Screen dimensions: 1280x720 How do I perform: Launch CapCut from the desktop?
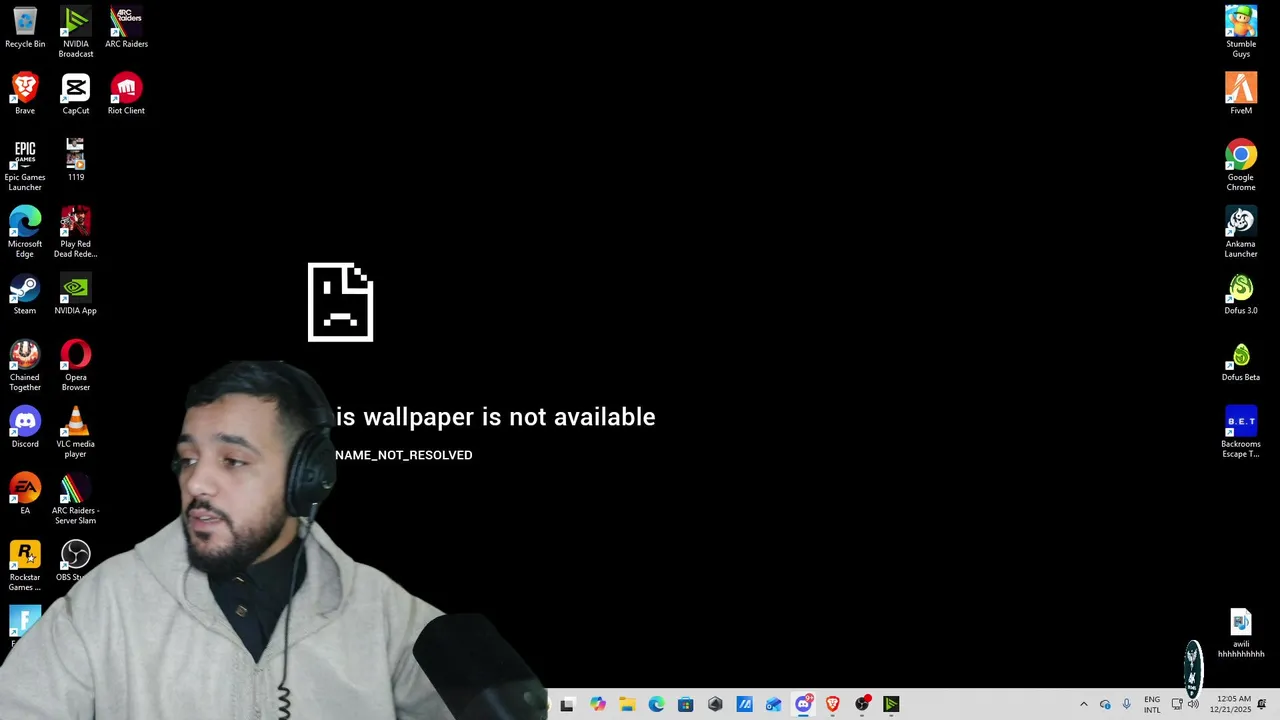pyautogui.click(x=76, y=95)
